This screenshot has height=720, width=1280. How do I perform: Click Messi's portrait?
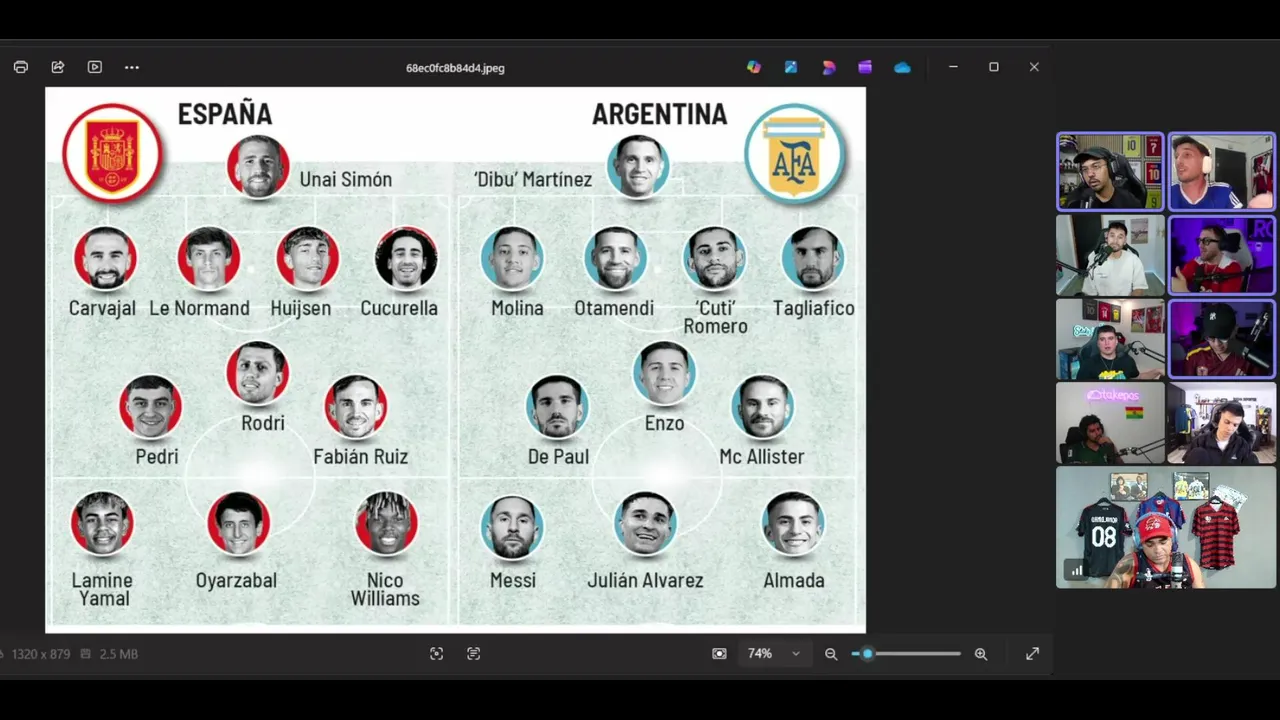coord(512,526)
